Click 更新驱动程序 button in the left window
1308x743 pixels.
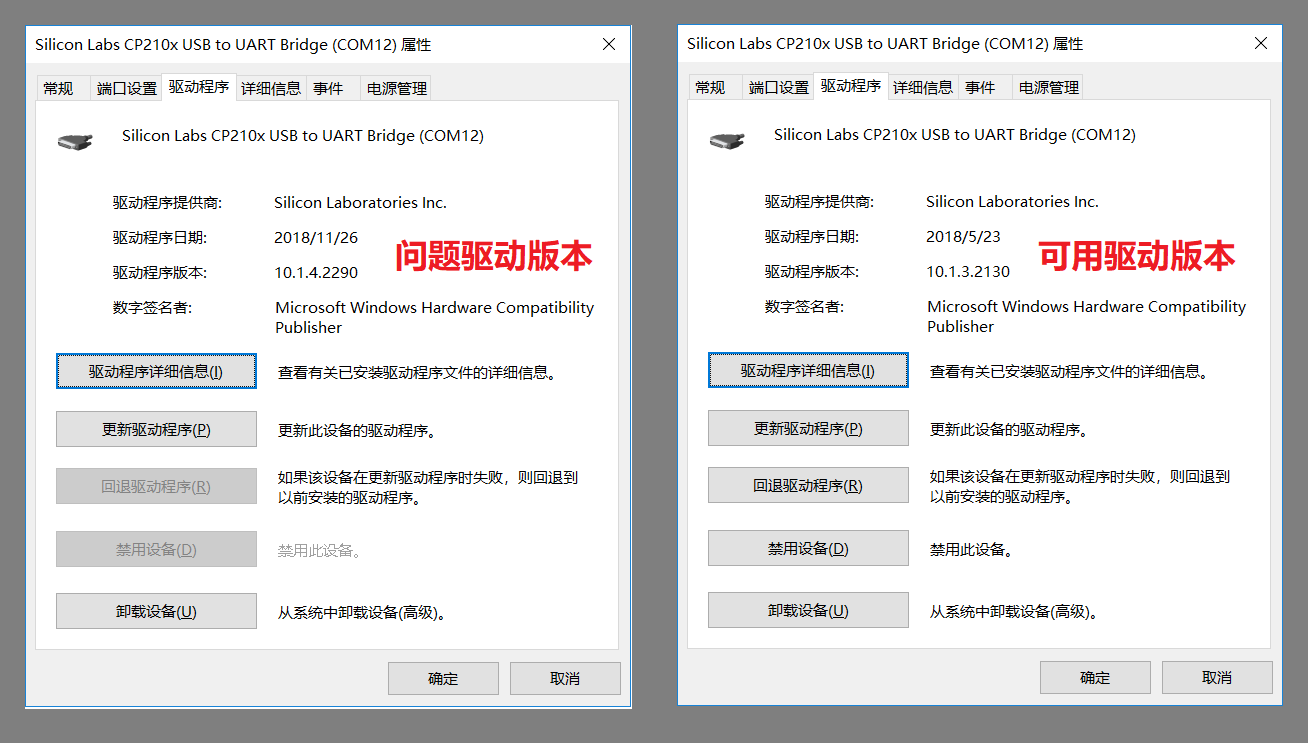pos(156,429)
